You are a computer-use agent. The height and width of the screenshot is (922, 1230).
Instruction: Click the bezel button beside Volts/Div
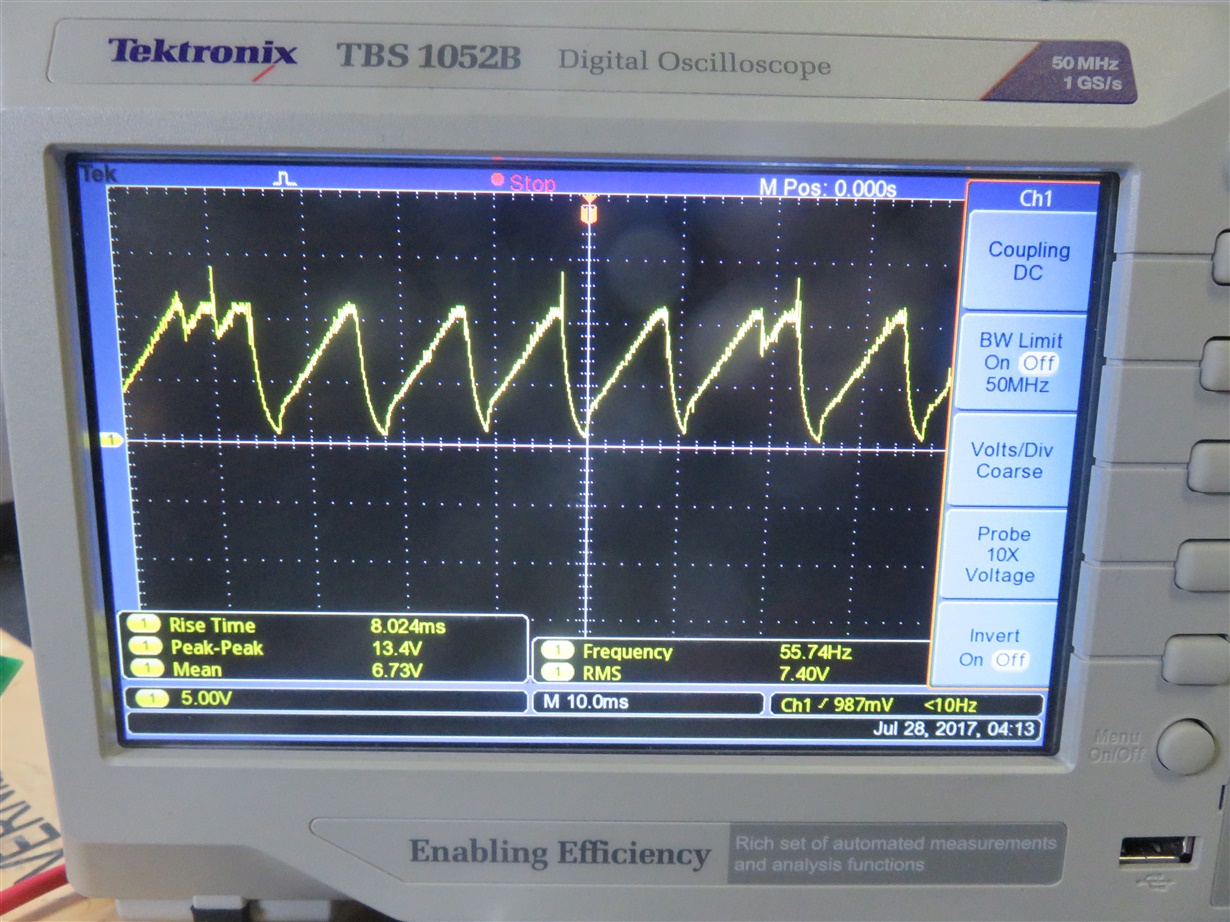pyautogui.click(x=1208, y=467)
